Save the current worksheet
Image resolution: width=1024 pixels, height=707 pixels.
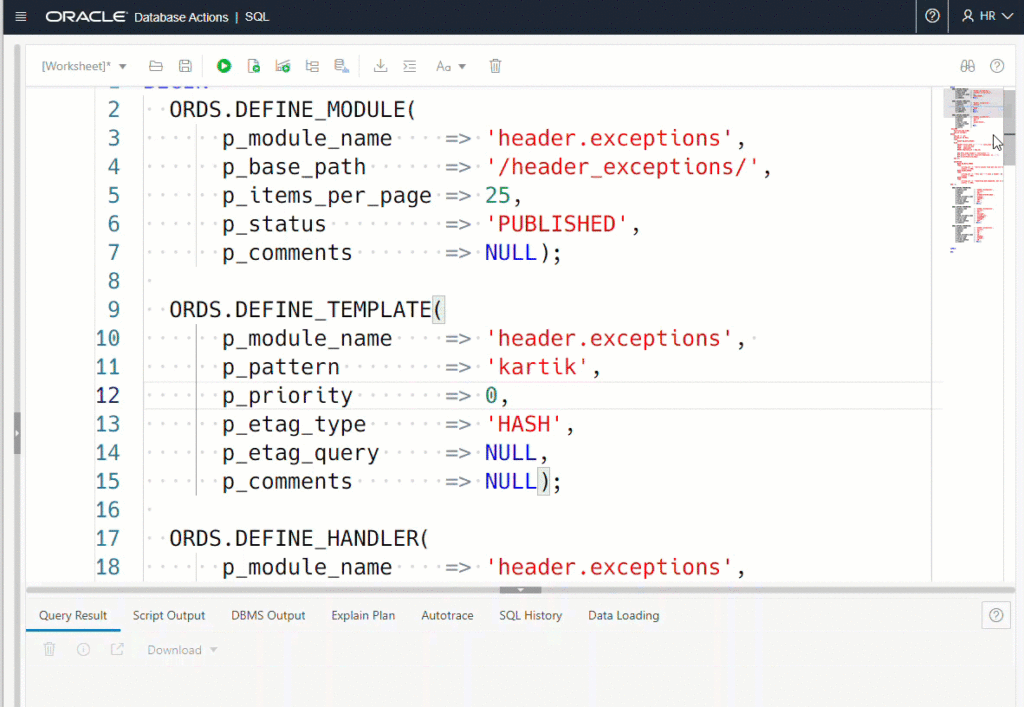[185, 65]
